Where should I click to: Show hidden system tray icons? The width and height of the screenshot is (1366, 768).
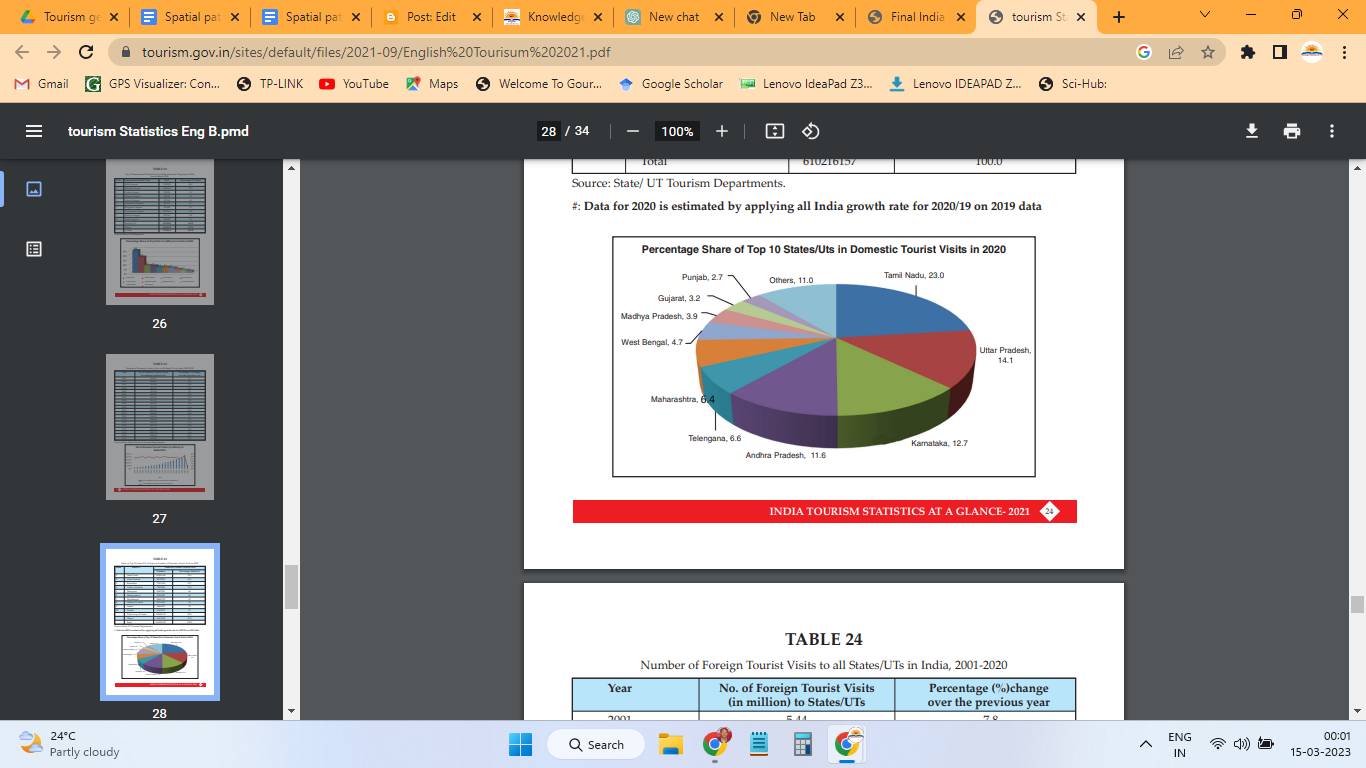(x=1146, y=744)
